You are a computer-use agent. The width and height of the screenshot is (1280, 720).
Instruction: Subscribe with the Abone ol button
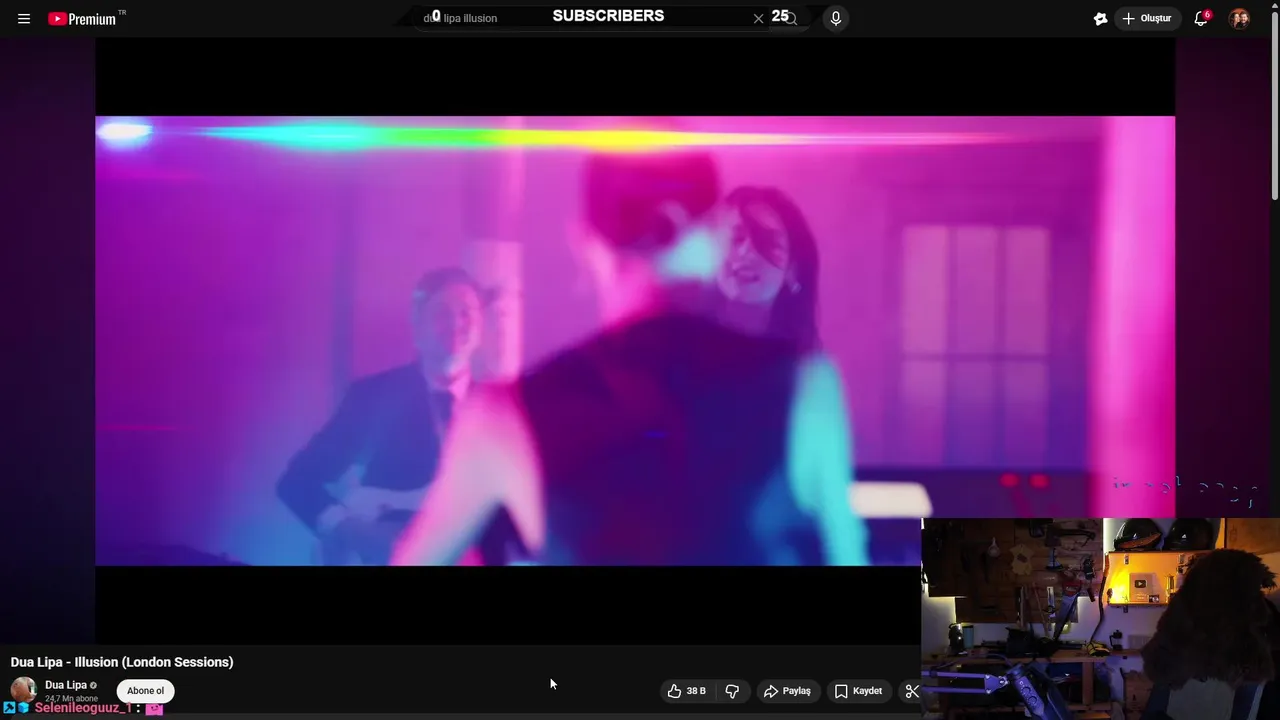[145, 691]
